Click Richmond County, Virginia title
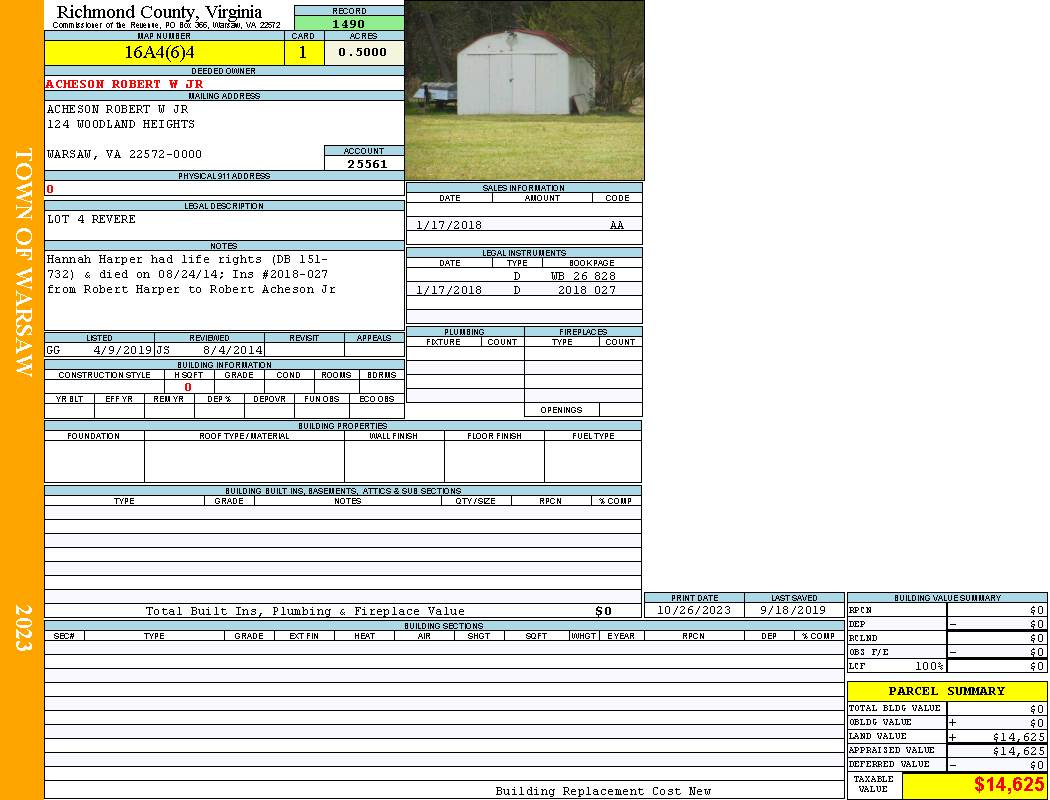The width and height of the screenshot is (1050, 800). click(x=159, y=12)
